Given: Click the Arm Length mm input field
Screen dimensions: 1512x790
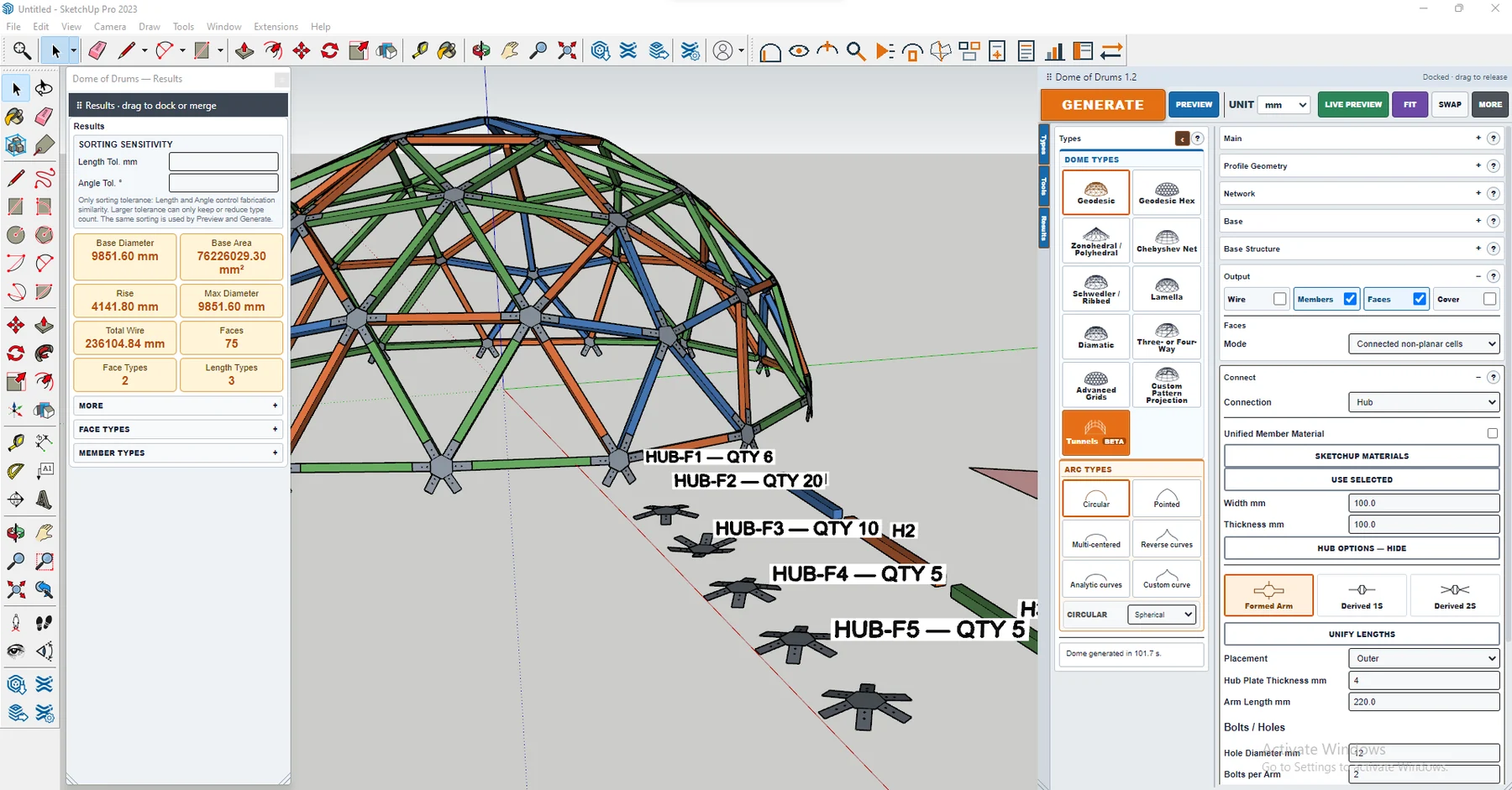Looking at the screenshot, I should click(x=1424, y=702).
